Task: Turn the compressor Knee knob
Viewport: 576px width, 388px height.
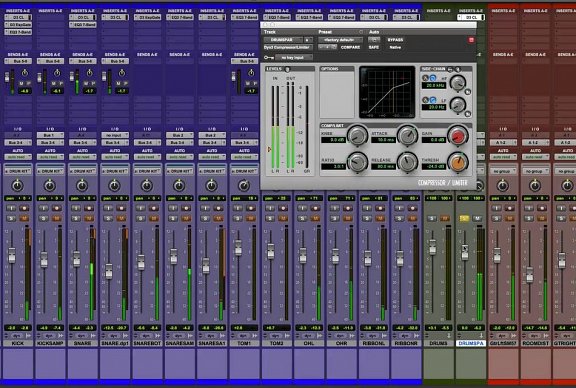Action: tap(357, 136)
